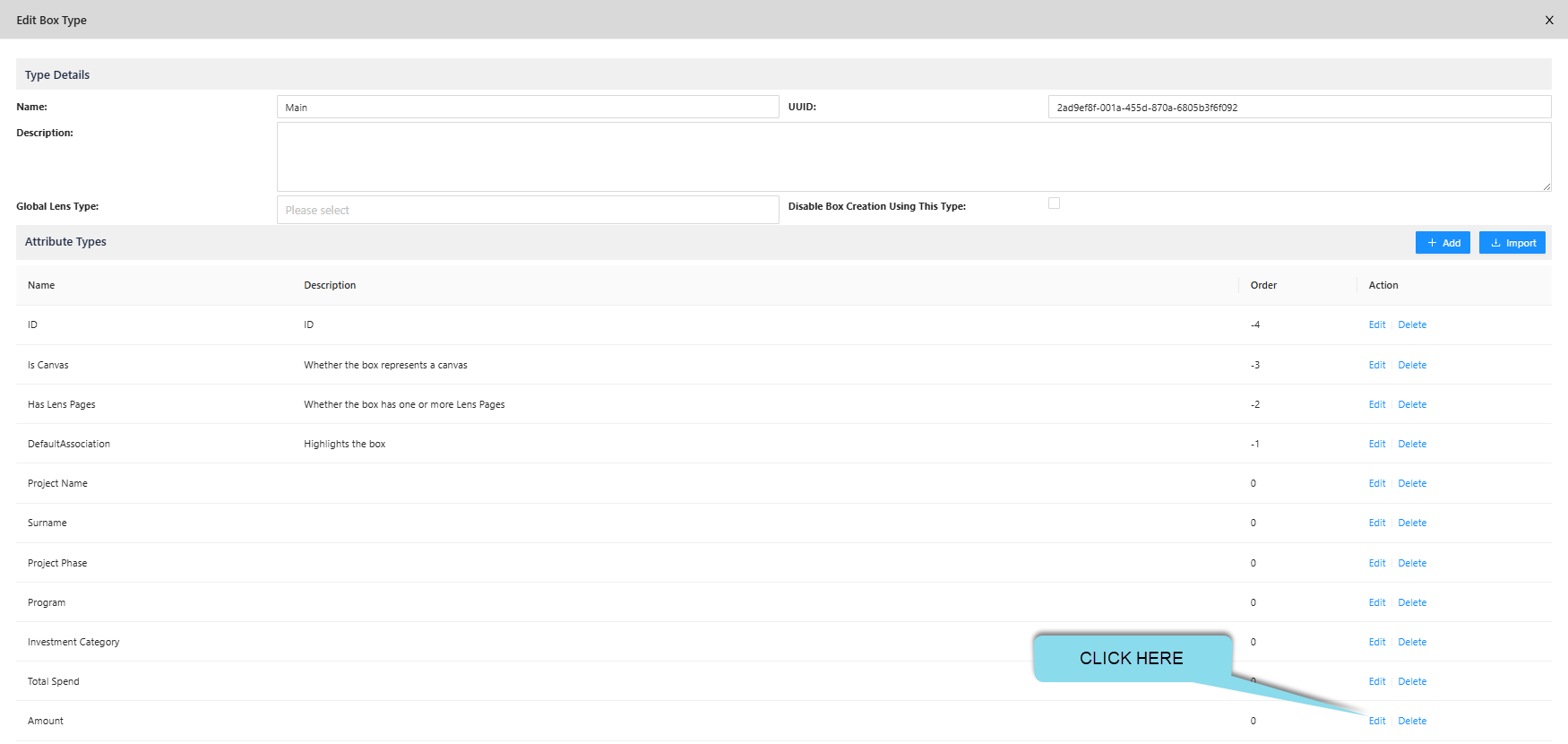The image size is (1568, 744).
Task: Edit the Amount attribute
Action: 1376,721
